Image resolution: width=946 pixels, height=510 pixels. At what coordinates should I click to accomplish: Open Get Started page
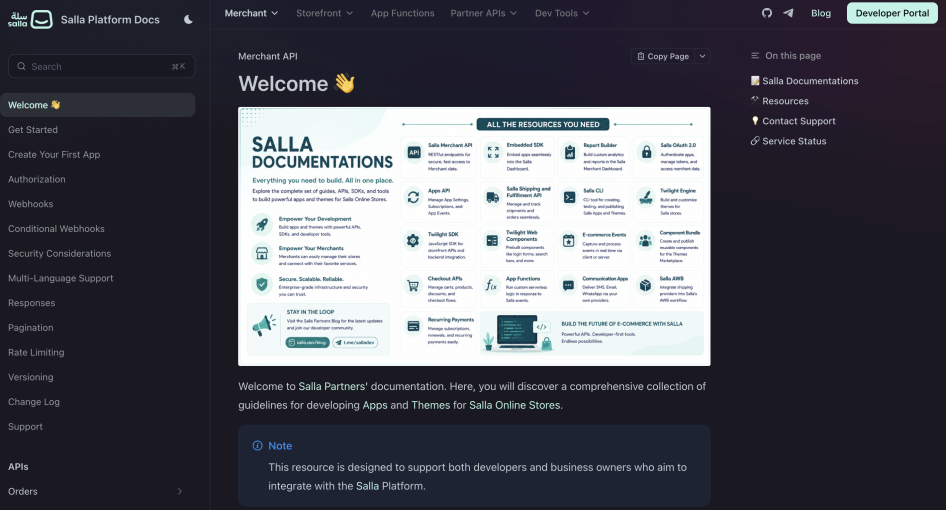click(x=33, y=130)
